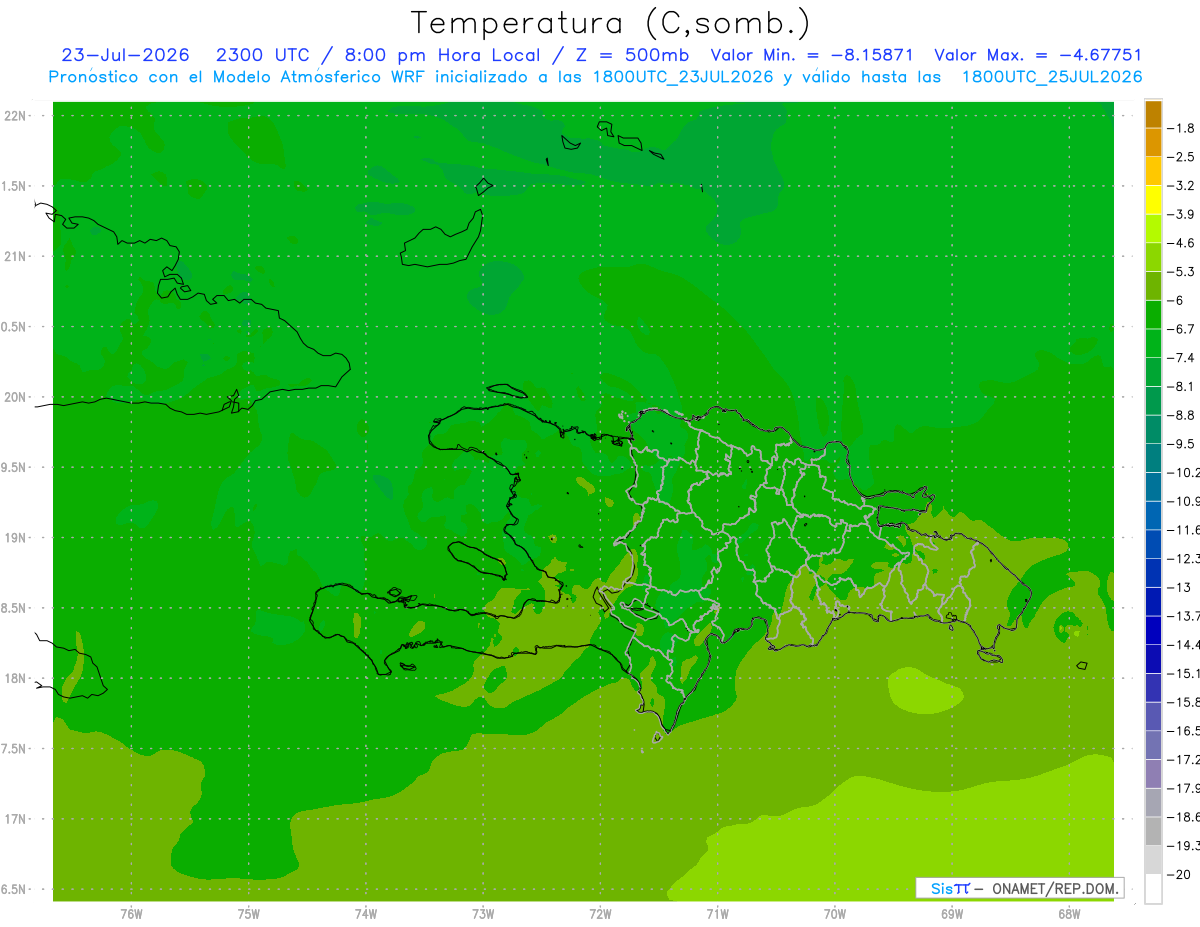Click 'Valor Min. = -8.15871' value
Image resolution: width=1200 pixels, height=927 pixels.
tap(811, 56)
